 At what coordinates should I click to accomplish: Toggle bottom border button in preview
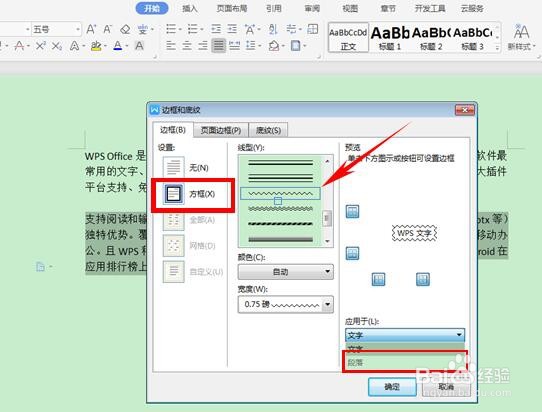pyautogui.click(x=352, y=253)
